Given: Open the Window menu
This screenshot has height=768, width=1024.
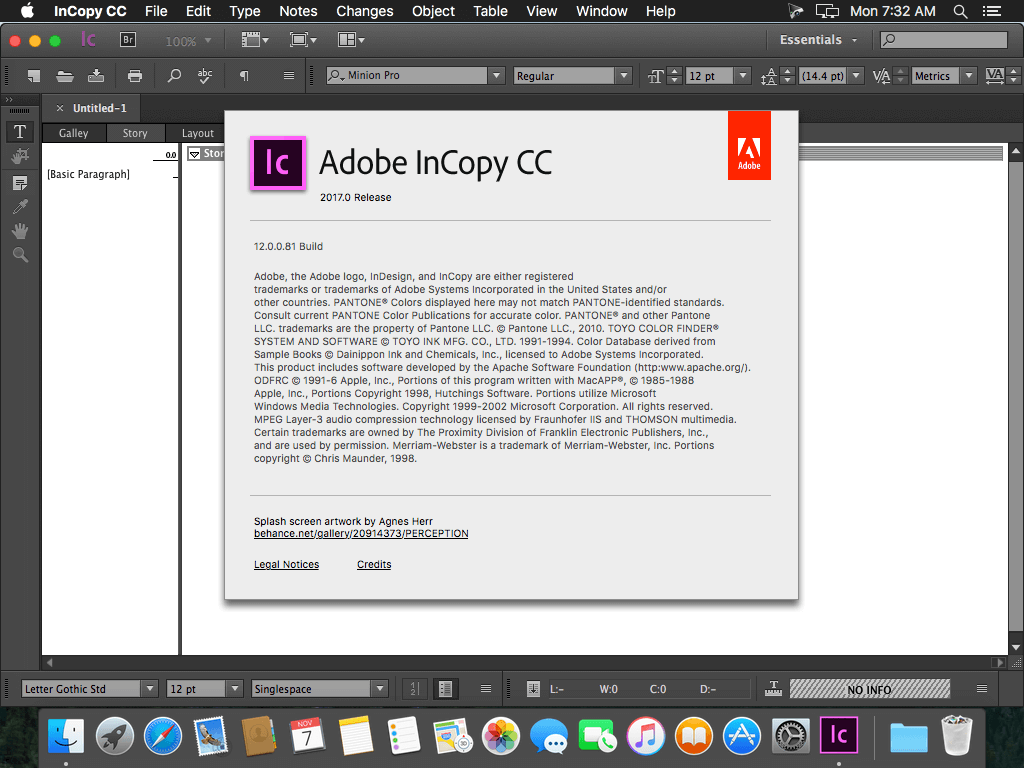Looking at the screenshot, I should pos(601,11).
